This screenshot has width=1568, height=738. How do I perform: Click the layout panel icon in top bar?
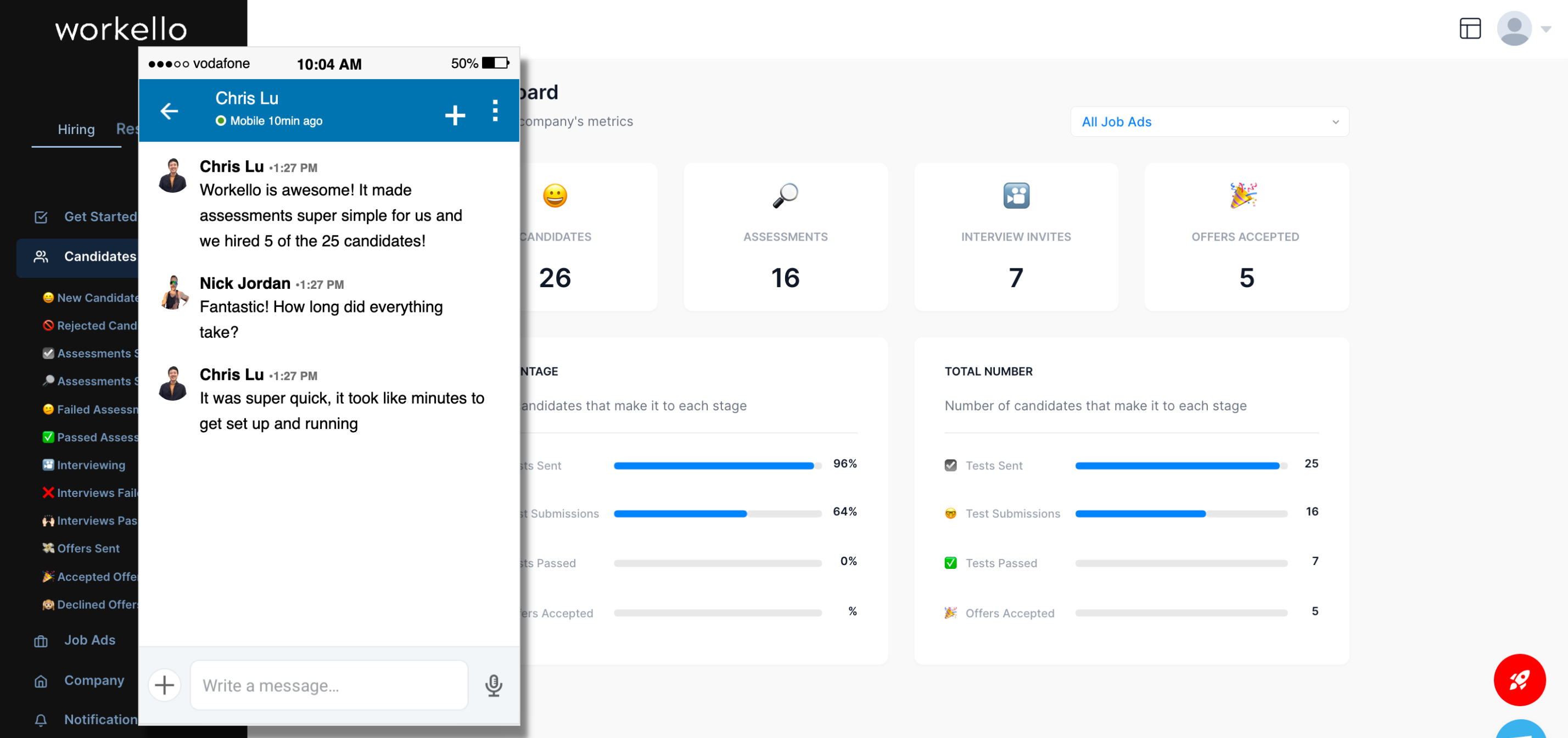(x=1470, y=29)
